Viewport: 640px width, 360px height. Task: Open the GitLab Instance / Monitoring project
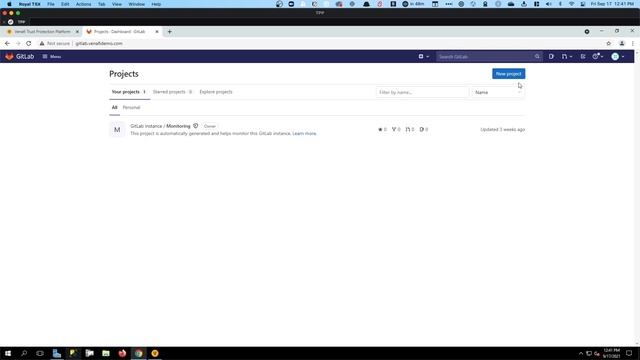click(x=160, y=126)
